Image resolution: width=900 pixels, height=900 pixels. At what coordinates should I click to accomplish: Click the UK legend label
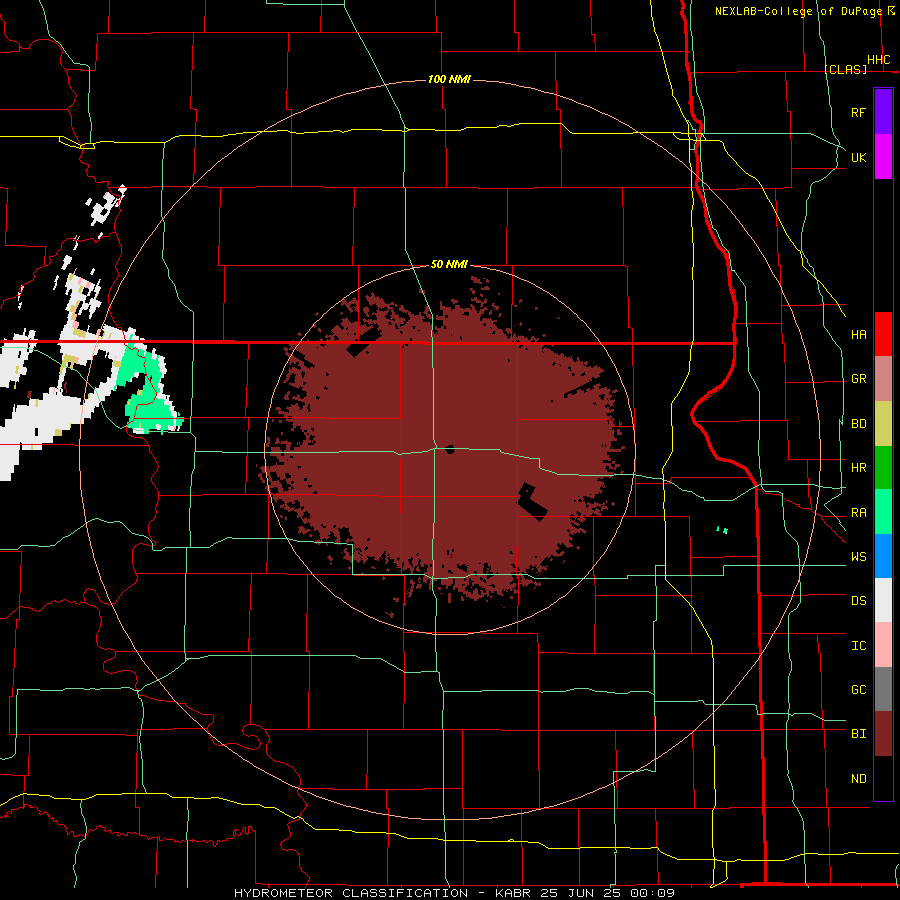pyautogui.click(x=858, y=157)
